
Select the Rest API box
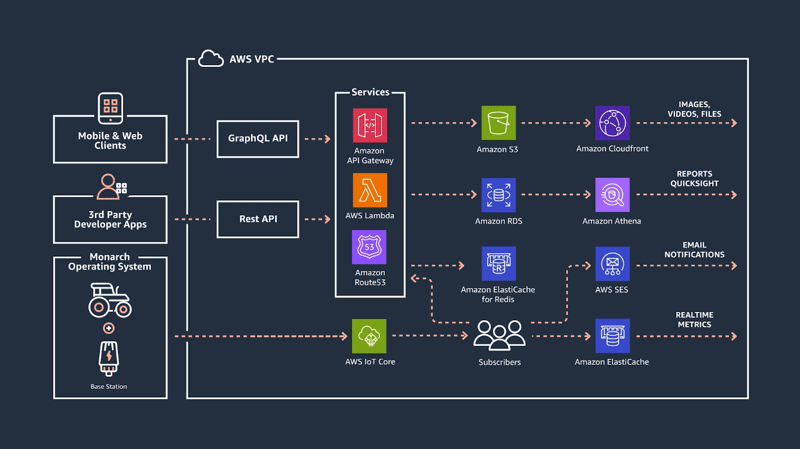coord(258,220)
